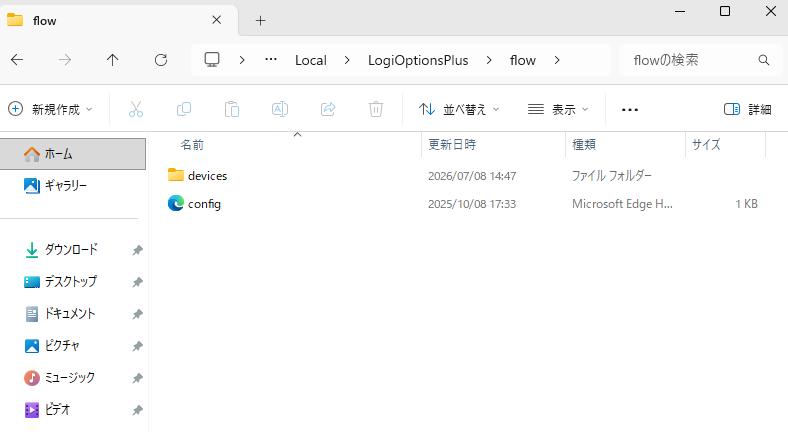
Task: Click the devices folder icon
Action: (175, 175)
